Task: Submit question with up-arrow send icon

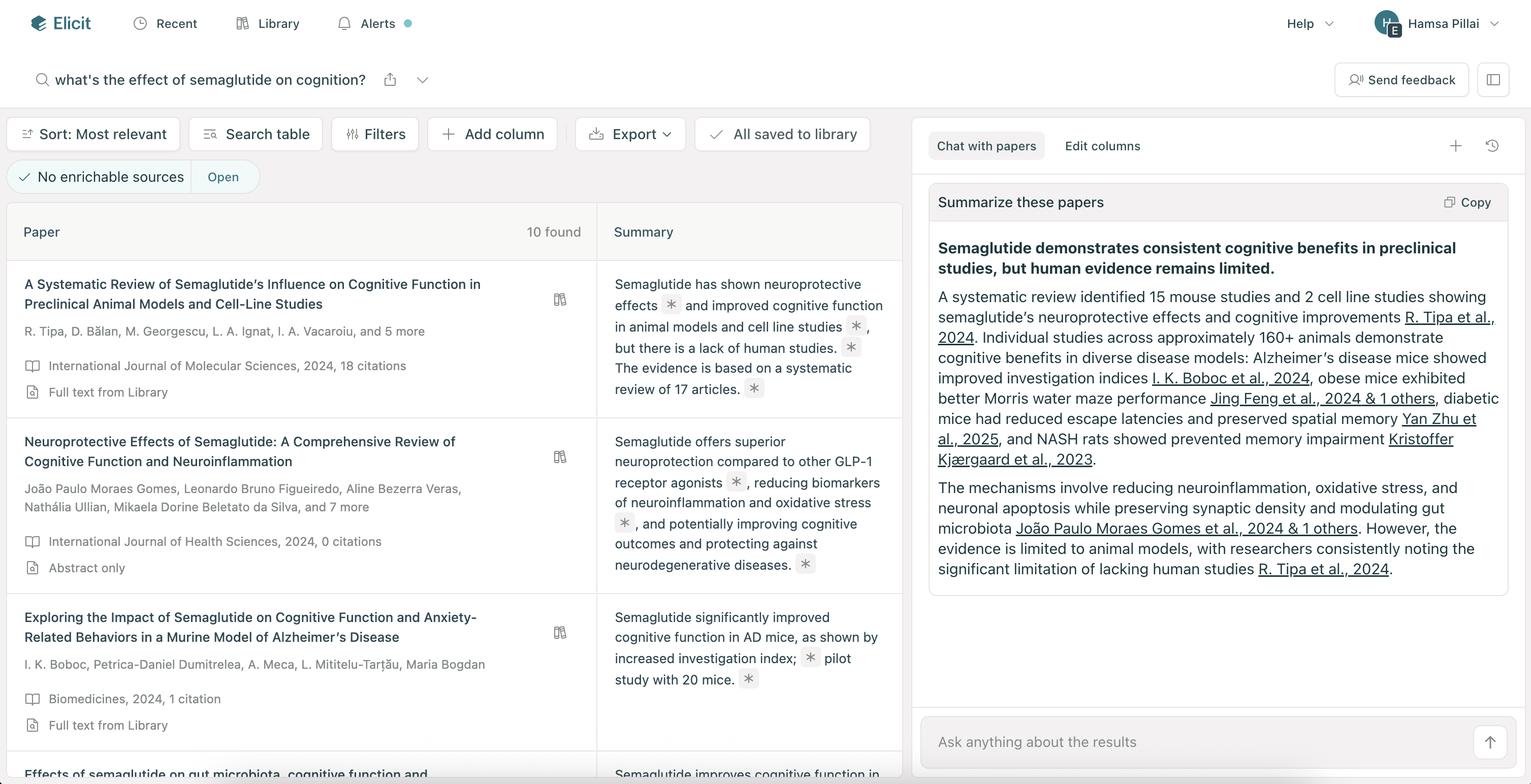Action: click(x=1490, y=742)
